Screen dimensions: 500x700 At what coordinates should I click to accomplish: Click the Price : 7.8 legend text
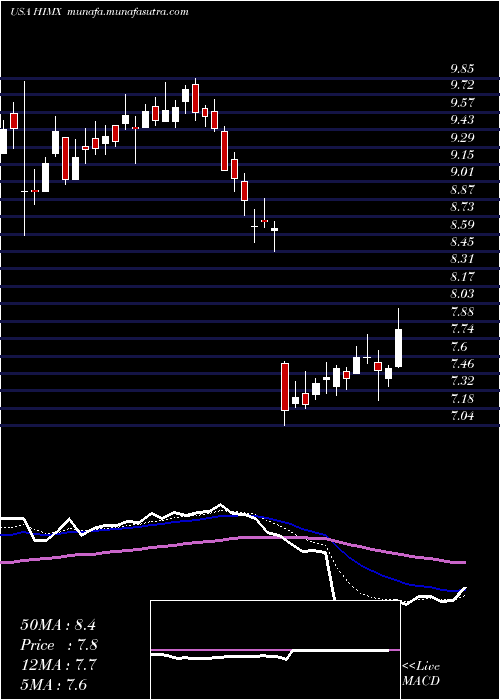point(59,645)
